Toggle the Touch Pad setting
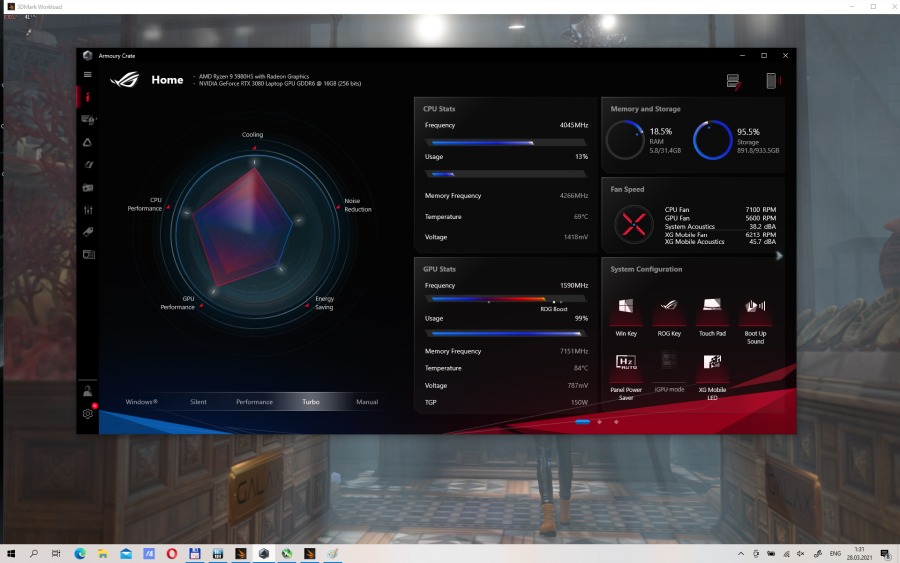 click(x=712, y=307)
